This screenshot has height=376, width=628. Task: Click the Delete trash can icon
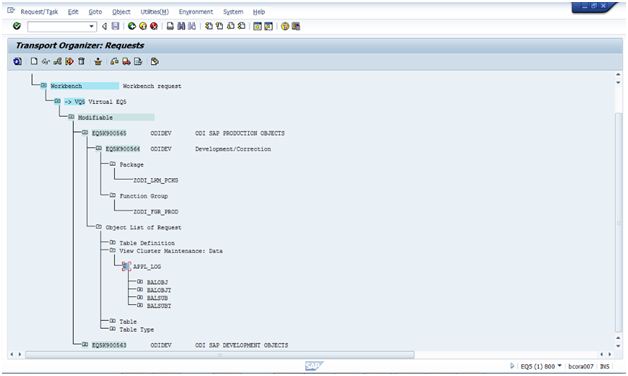(81, 62)
